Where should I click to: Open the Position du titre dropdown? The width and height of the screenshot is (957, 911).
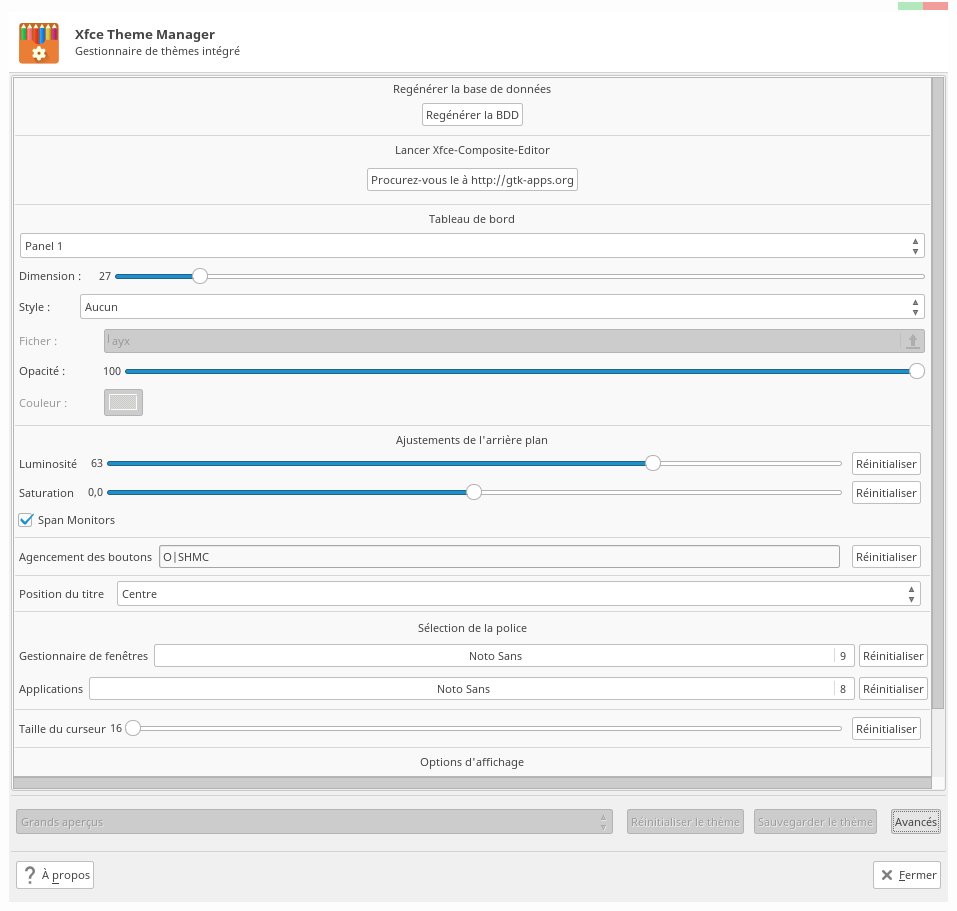tap(518, 594)
